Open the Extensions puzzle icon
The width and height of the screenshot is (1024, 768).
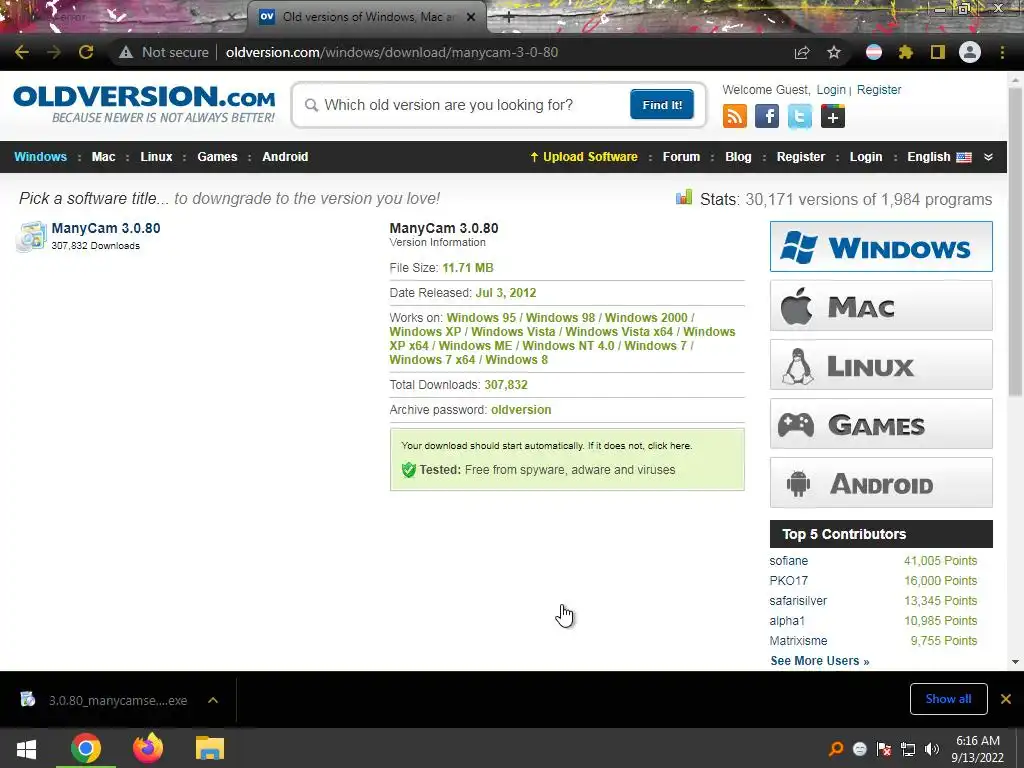tap(905, 52)
